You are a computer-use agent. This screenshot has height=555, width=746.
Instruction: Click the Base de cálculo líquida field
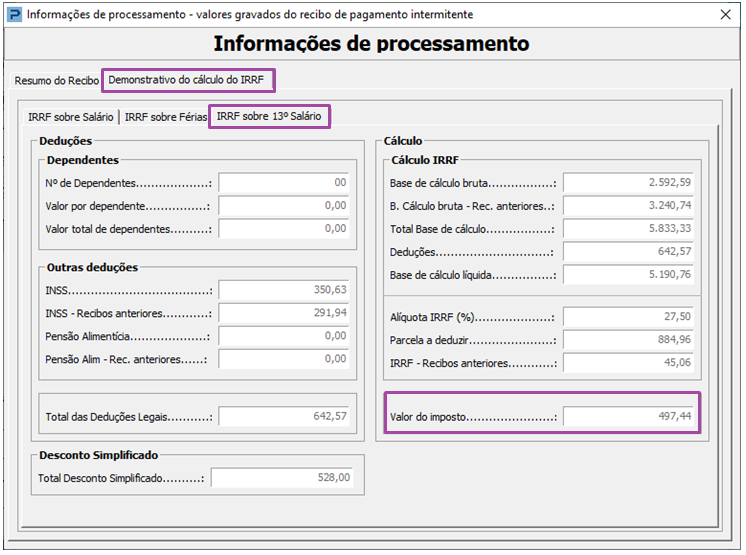click(x=628, y=275)
